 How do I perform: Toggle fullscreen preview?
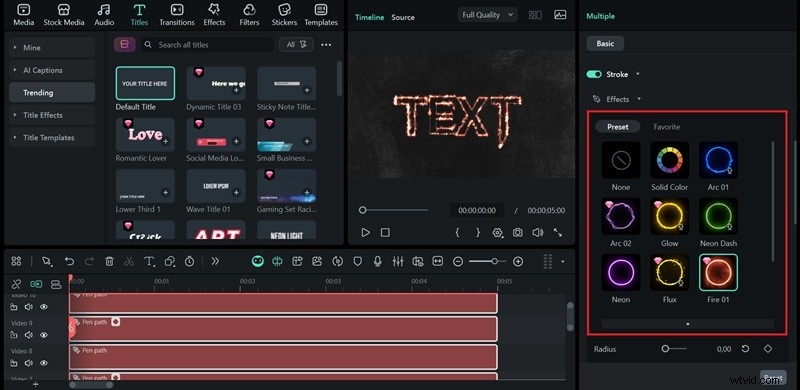pyautogui.click(x=558, y=232)
